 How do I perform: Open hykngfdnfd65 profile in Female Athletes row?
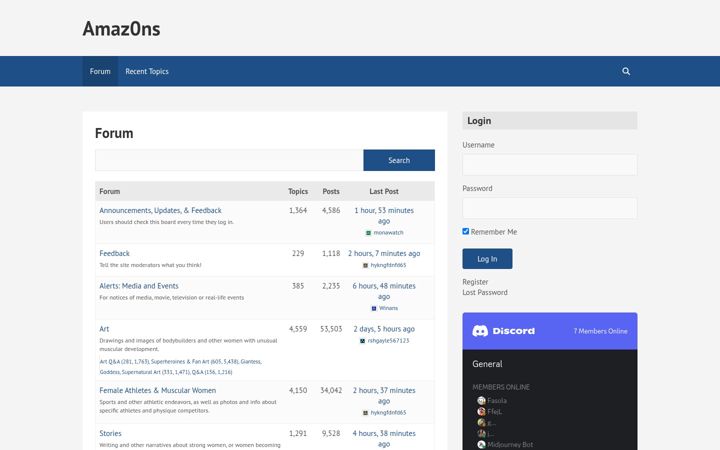pos(388,413)
